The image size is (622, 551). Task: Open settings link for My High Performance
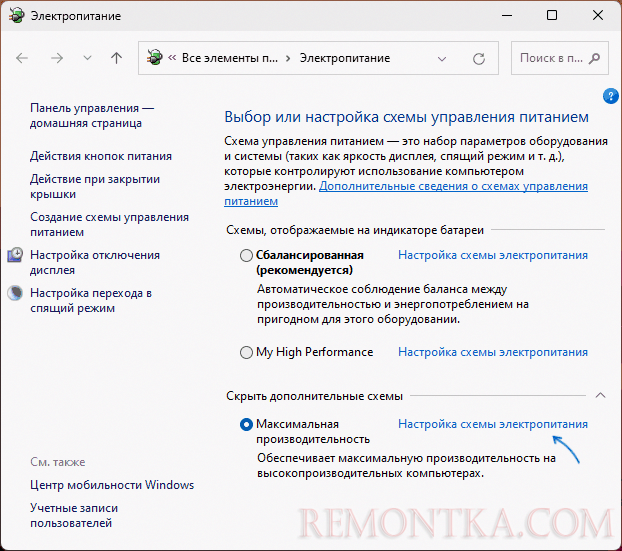click(493, 352)
